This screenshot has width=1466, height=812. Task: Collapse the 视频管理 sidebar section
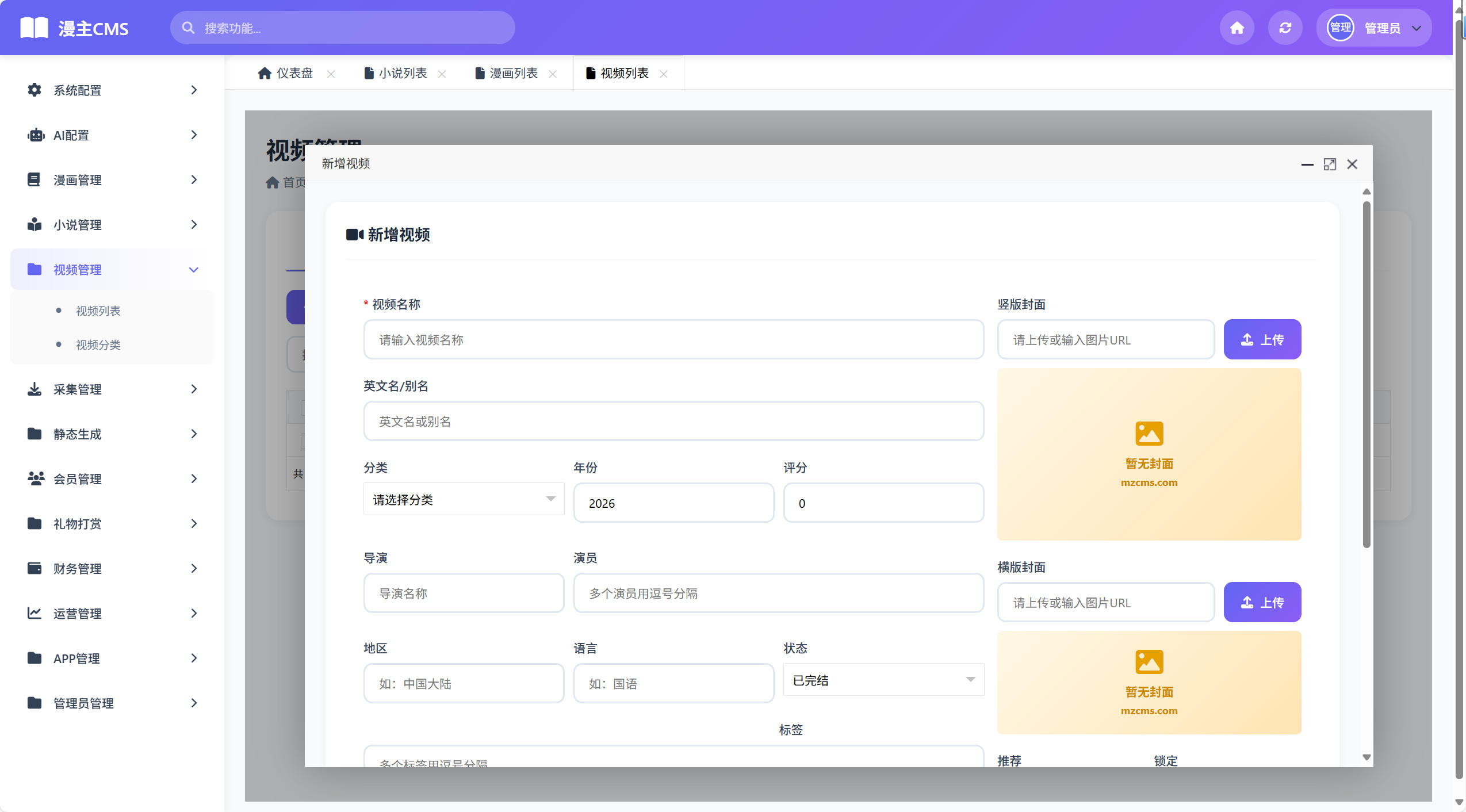(x=194, y=269)
